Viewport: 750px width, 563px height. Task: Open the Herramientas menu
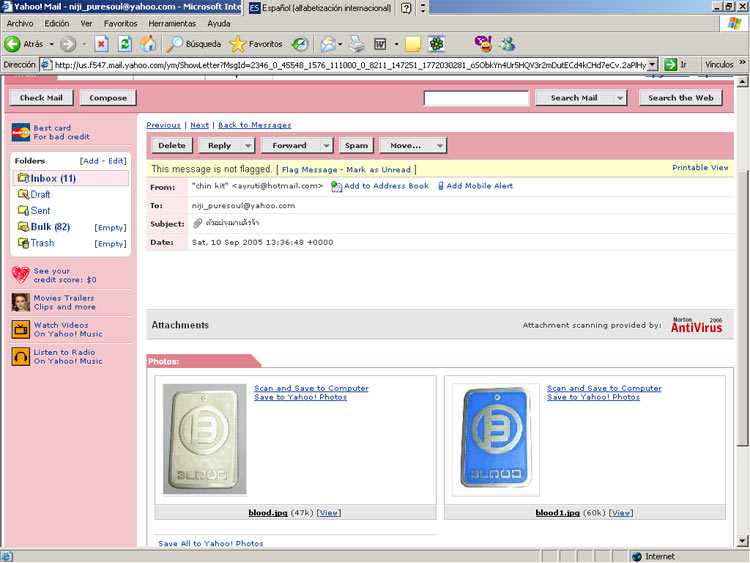click(x=172, y=23)
